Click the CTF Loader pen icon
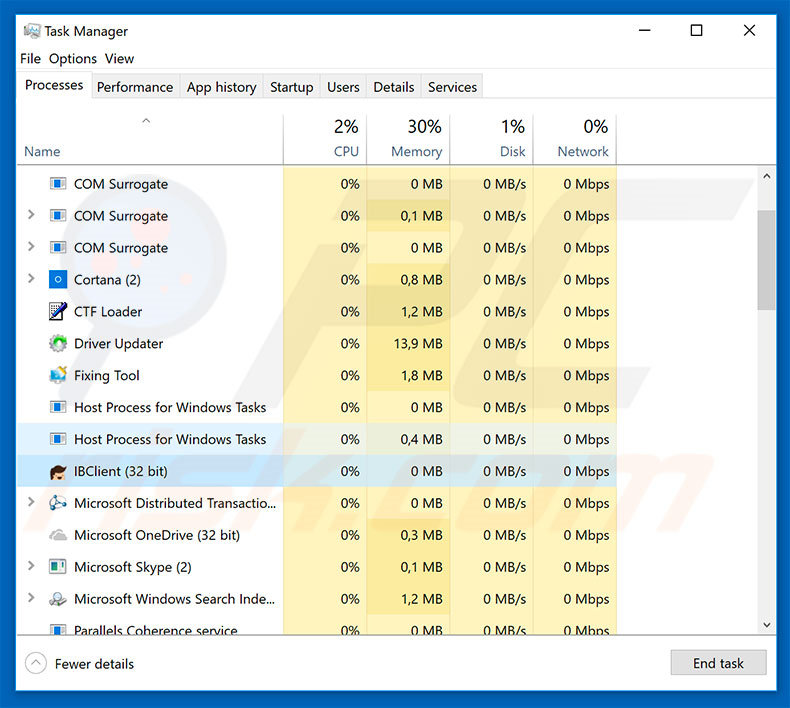 (x=58, y=311)
